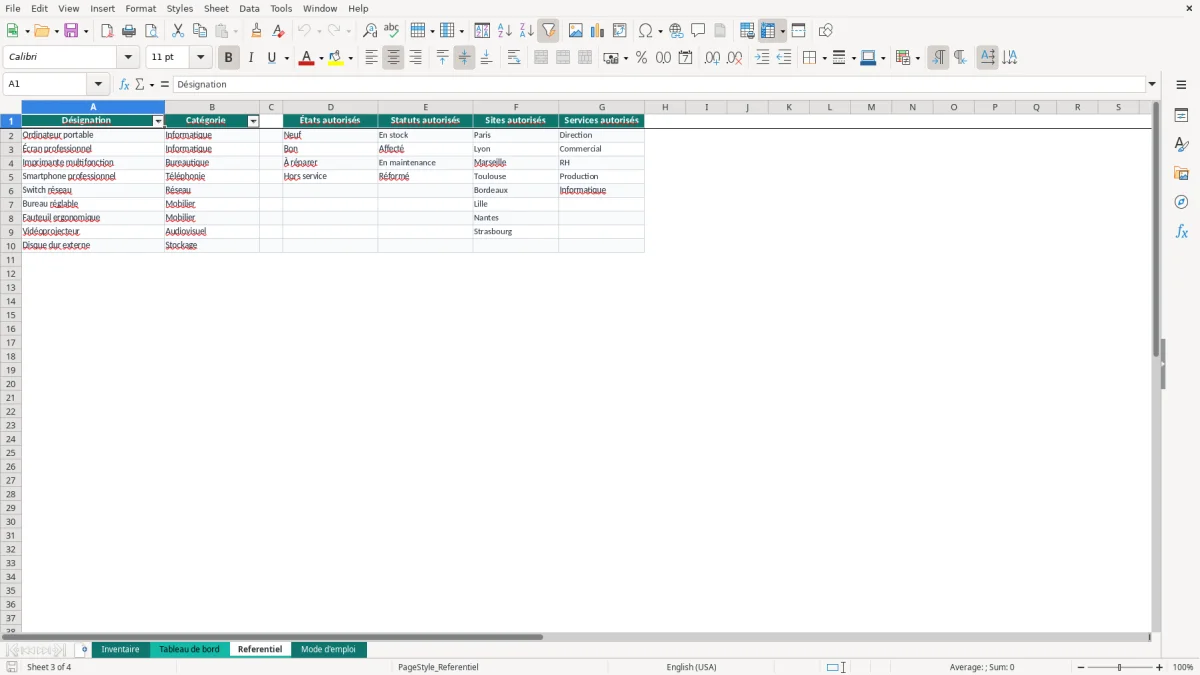1200x675 pixels.
Task: Select column D header
Action: (330, 107)
